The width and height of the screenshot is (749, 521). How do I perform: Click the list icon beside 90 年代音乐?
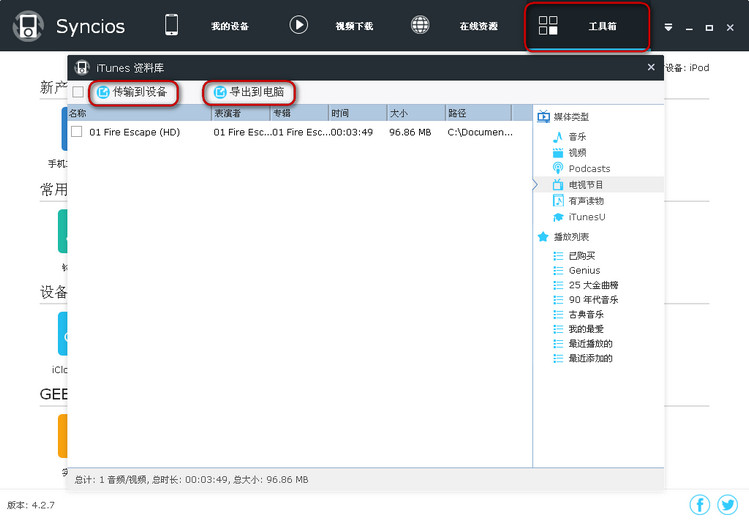[x=558, y=300]
